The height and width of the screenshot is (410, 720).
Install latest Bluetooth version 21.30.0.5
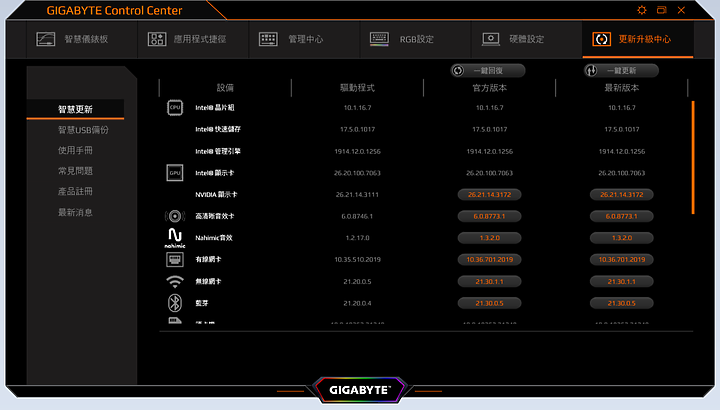tap(622, 303)
